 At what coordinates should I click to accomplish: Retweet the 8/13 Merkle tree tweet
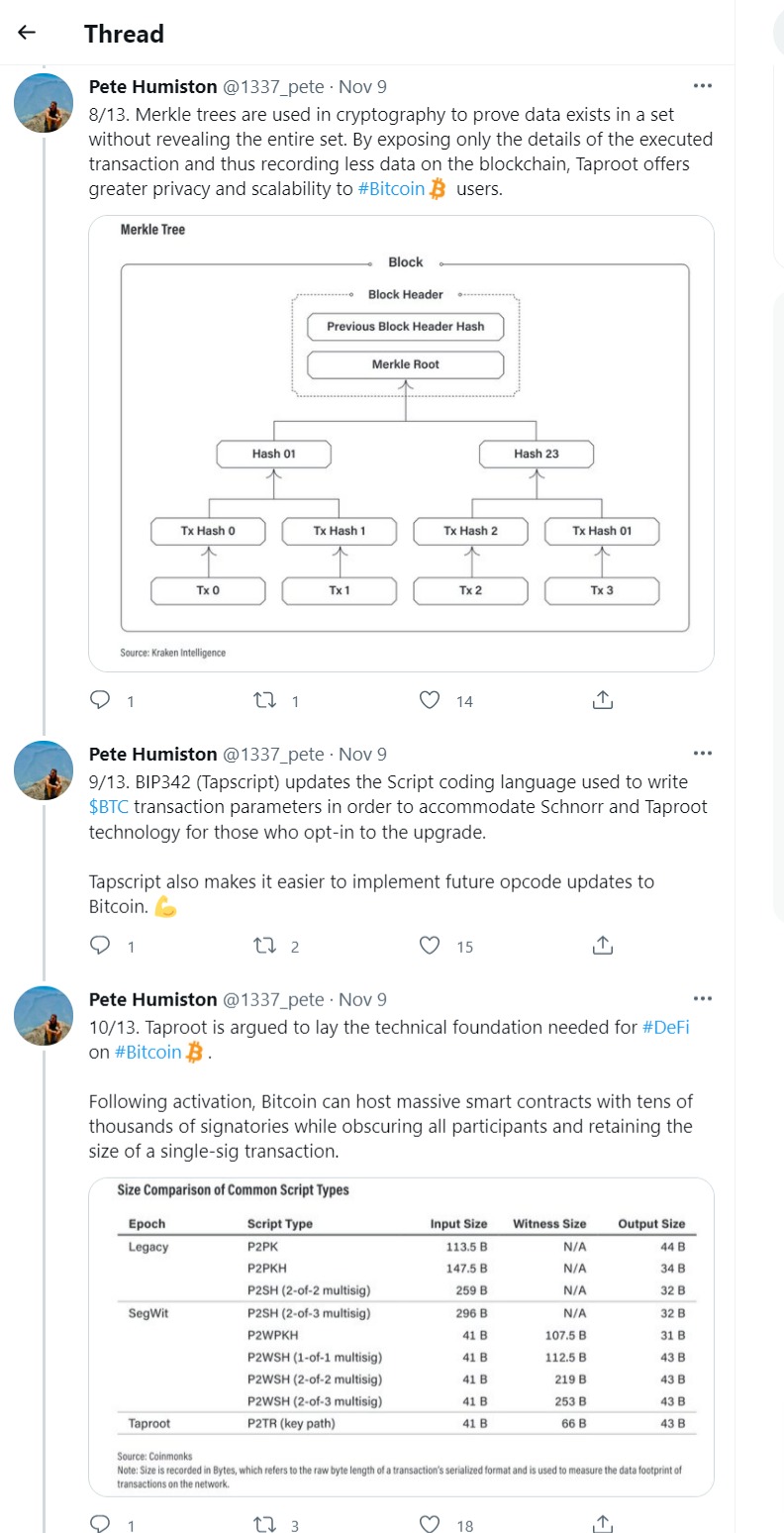(x=264, y=700)
